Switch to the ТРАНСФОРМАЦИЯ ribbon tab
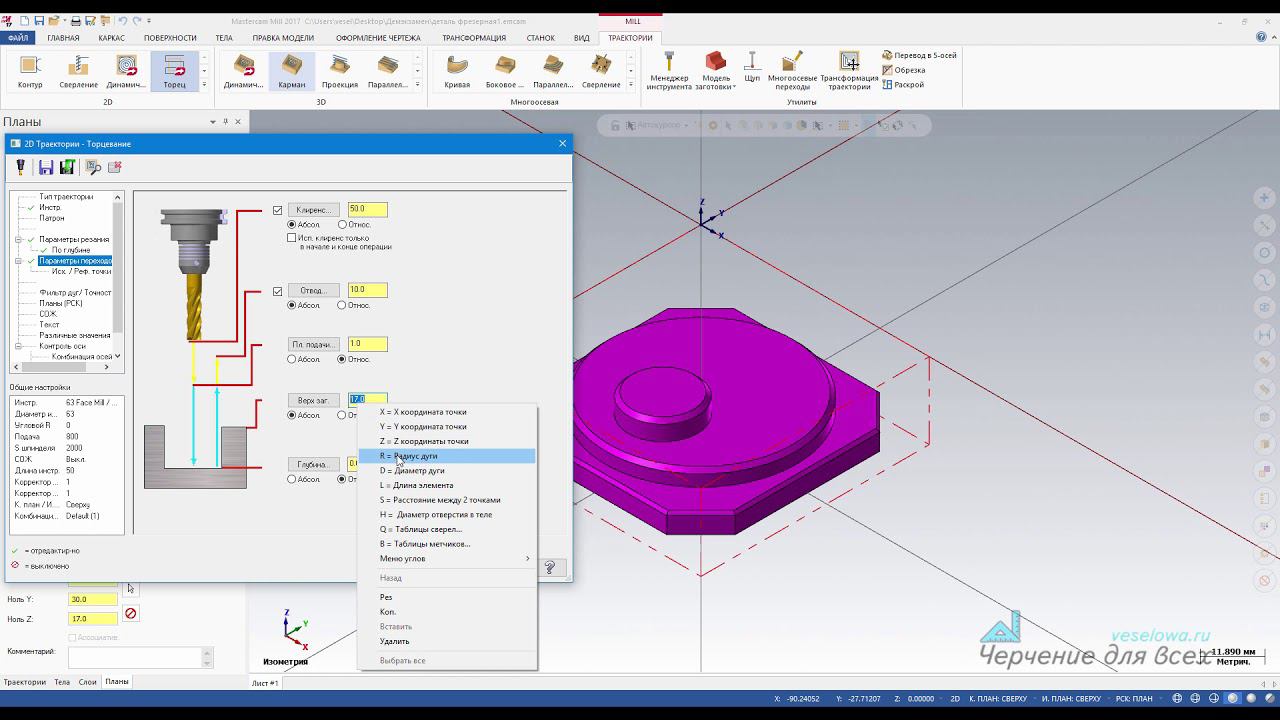The image size is (1280, 720). (x=474, y=38)
